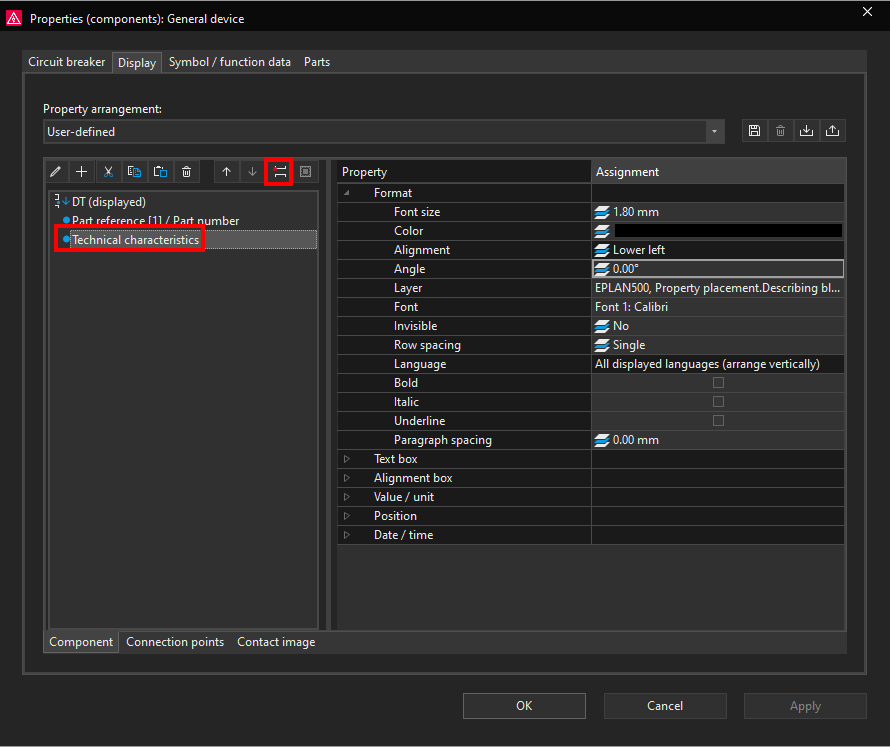Open the Connection points tab
The width and height of the screenshot is (890, 747).
coord(175,642)
